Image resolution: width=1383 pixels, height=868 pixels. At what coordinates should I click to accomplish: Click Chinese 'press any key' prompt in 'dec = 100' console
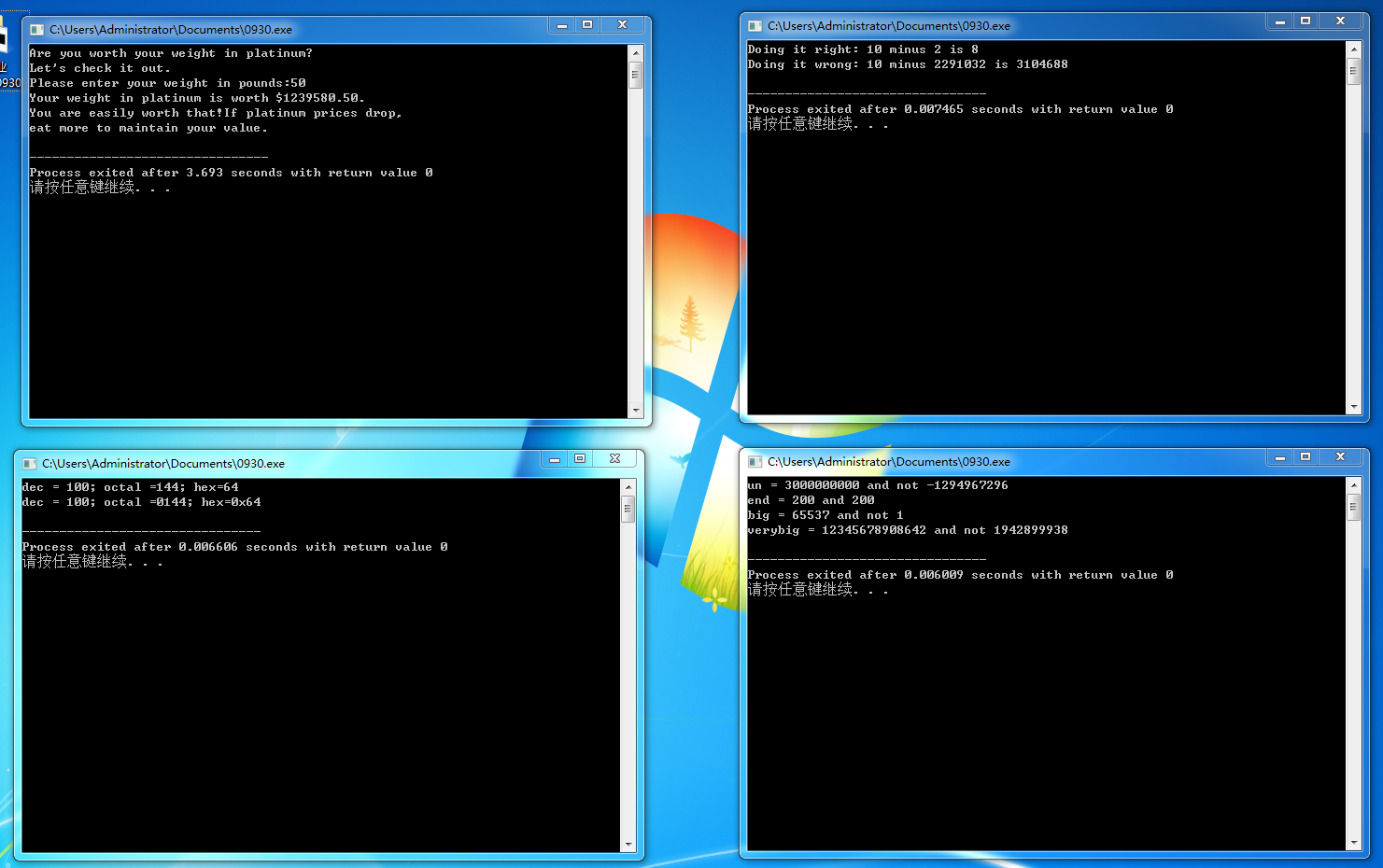coord(92,562)
